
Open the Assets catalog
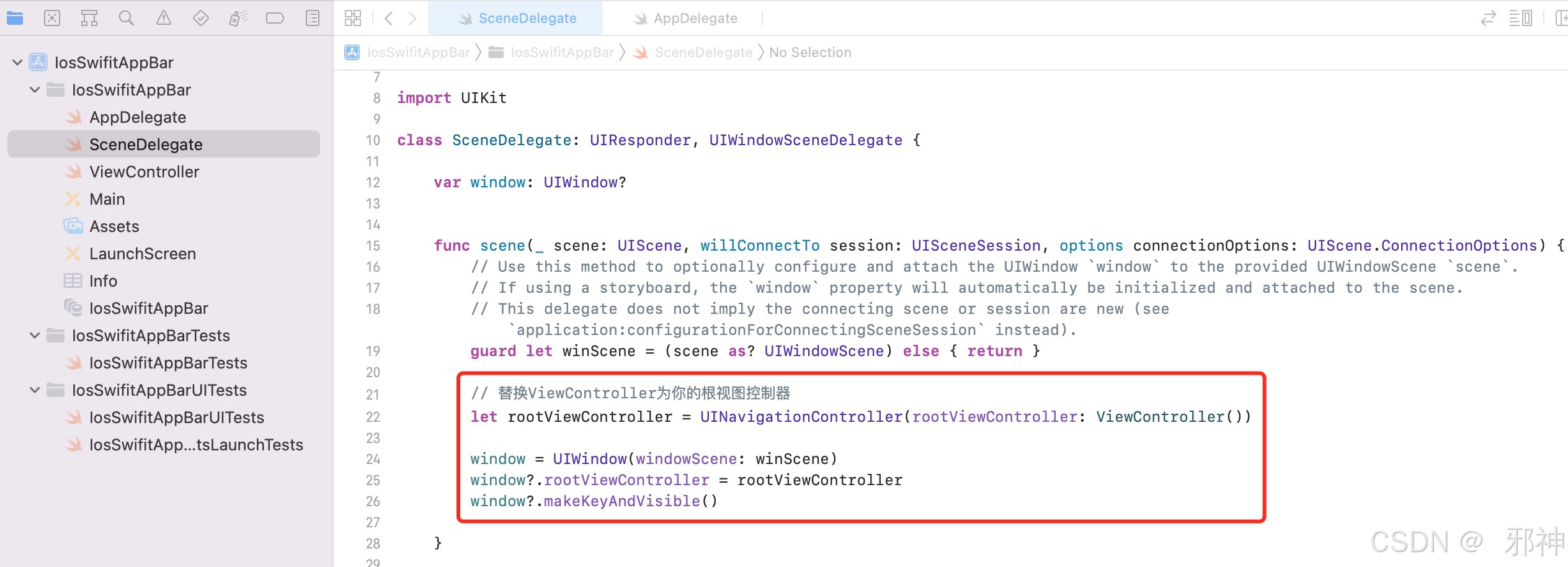point(164,226)
